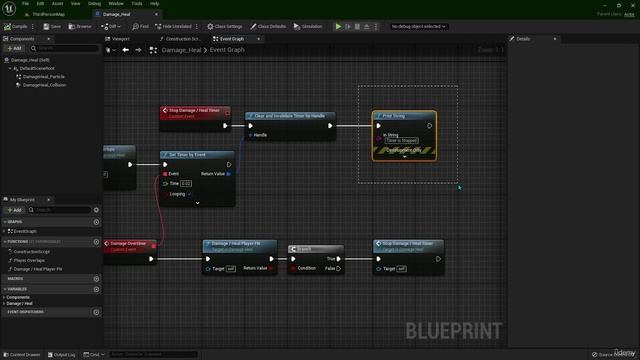Select DefaultSceneRoot in Components tree

(x=37, y=69)
